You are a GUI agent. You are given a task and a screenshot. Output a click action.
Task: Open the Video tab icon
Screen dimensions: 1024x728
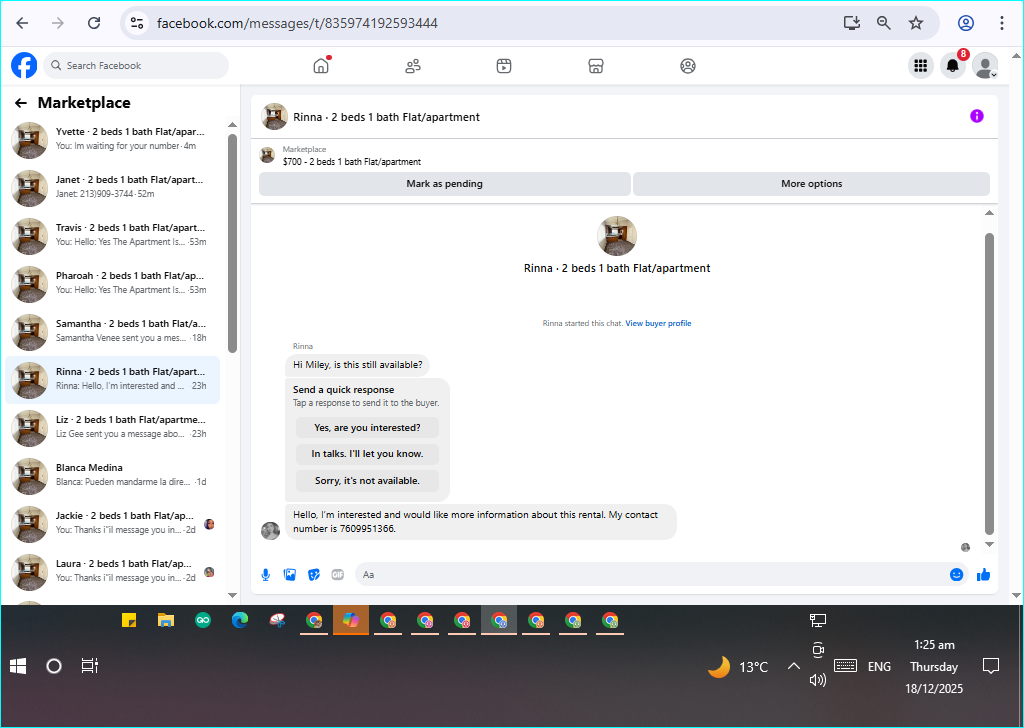pos(504,66)
